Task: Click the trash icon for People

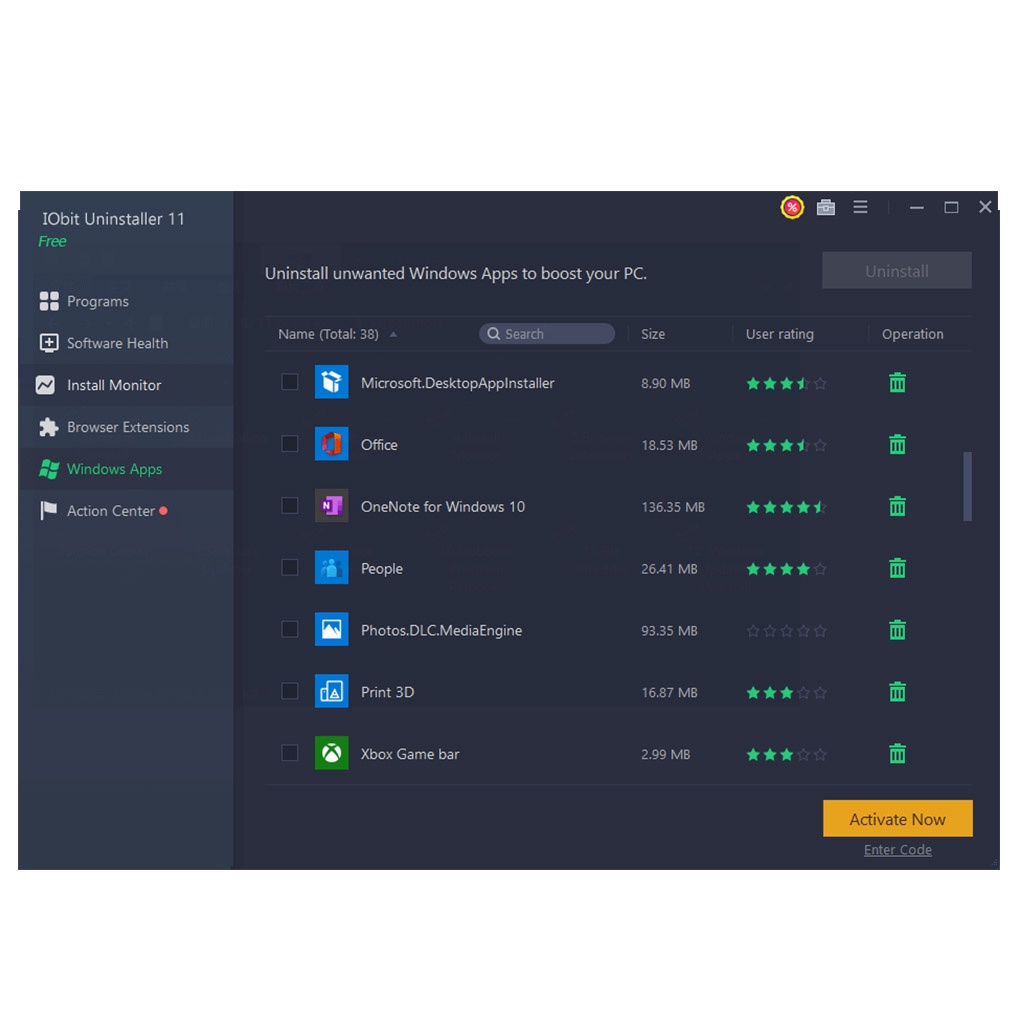Action: point(897,569)
